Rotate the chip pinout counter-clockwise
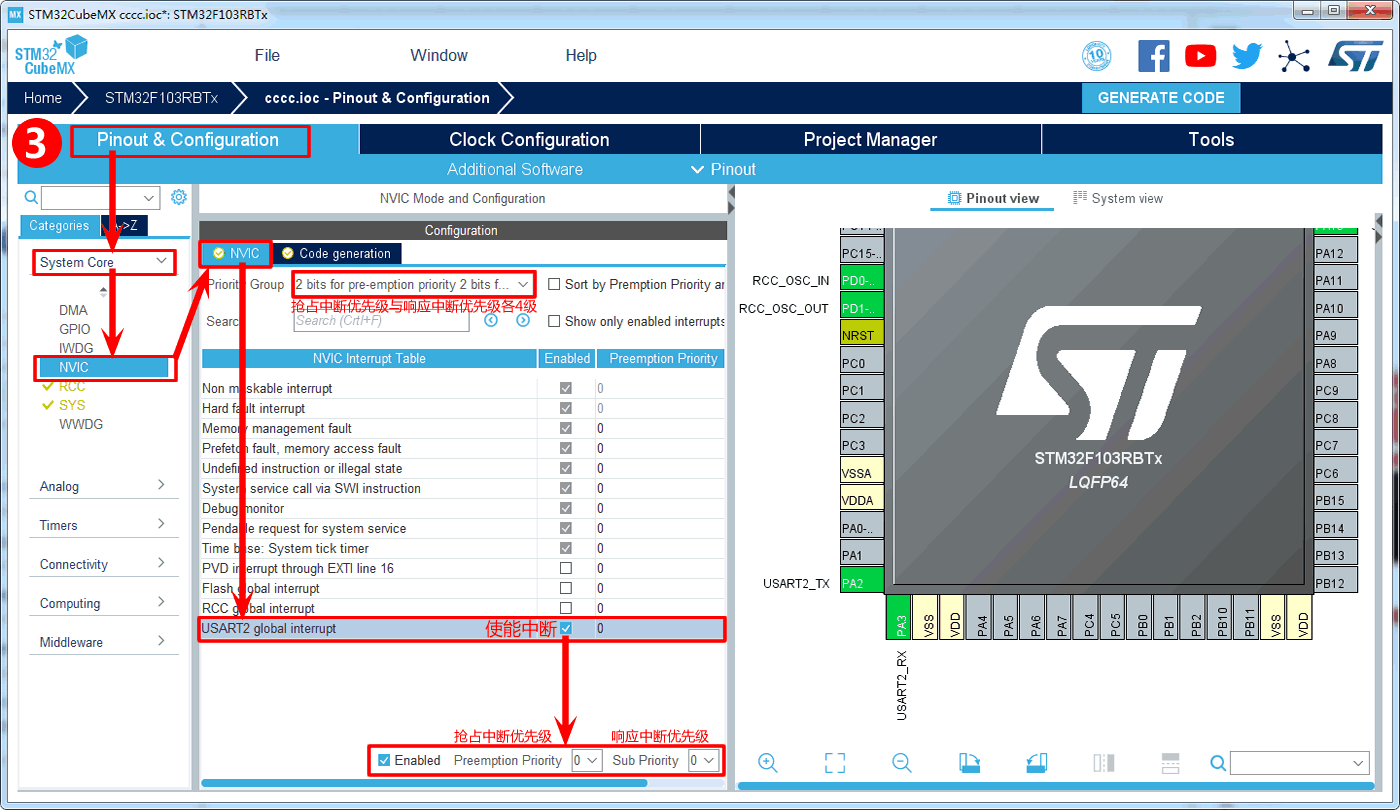This screenshot has width=1400, height=810. [1036, 763]
